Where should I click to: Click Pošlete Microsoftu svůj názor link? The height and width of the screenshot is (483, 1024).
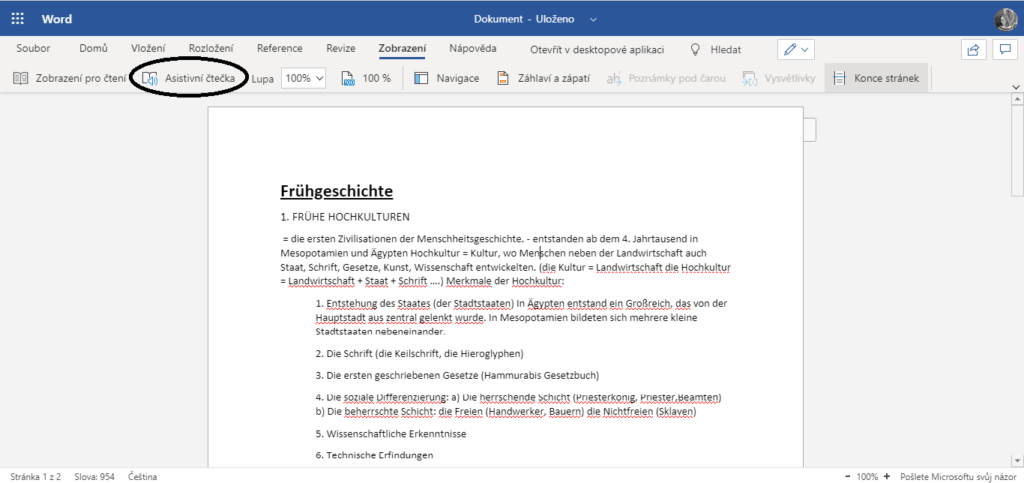(x=957, y=477)
